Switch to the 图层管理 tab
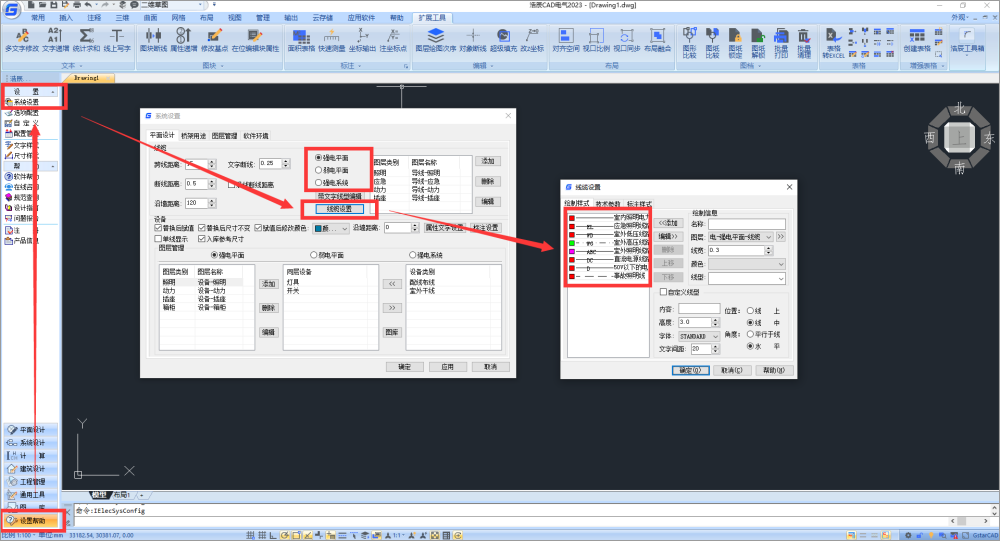Viewport: 1000px width, 541px height. [224, 135]
